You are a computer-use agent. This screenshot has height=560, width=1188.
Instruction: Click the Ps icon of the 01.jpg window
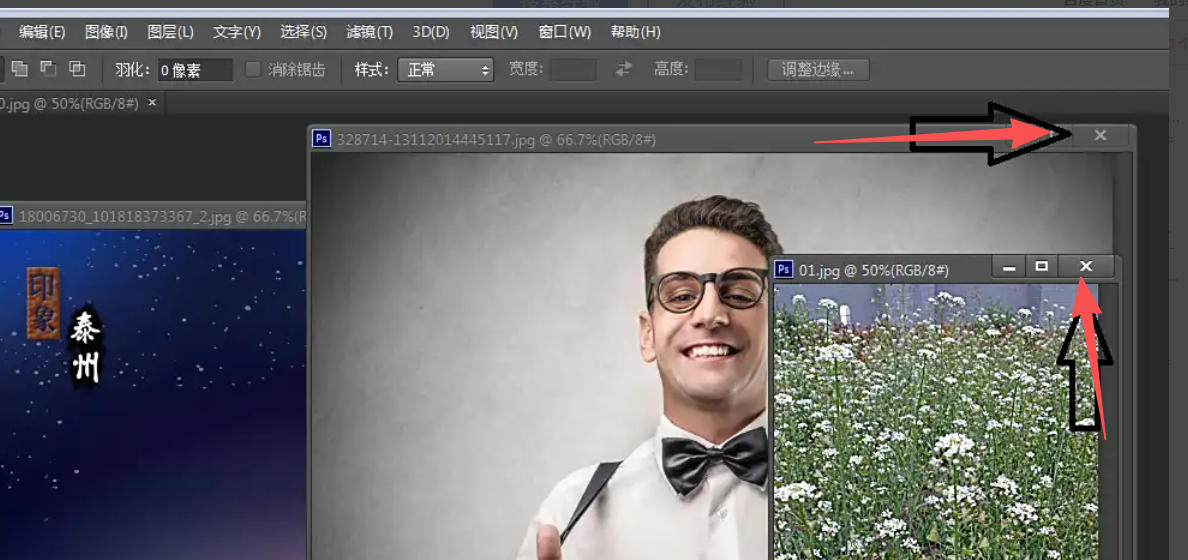tap(785, 269)
